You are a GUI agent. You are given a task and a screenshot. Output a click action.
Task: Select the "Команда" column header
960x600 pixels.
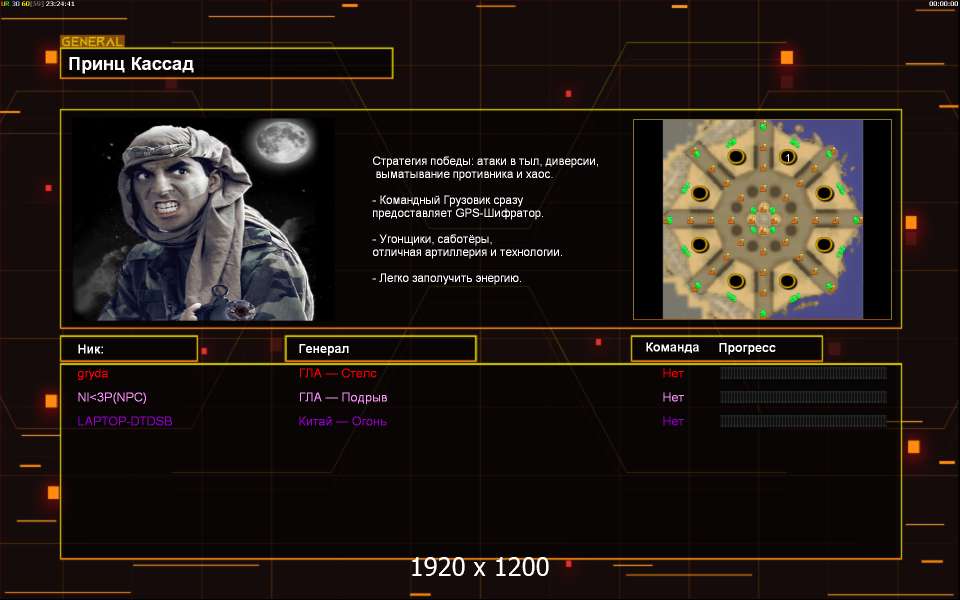pyautogui.click(x=672, y=349)
